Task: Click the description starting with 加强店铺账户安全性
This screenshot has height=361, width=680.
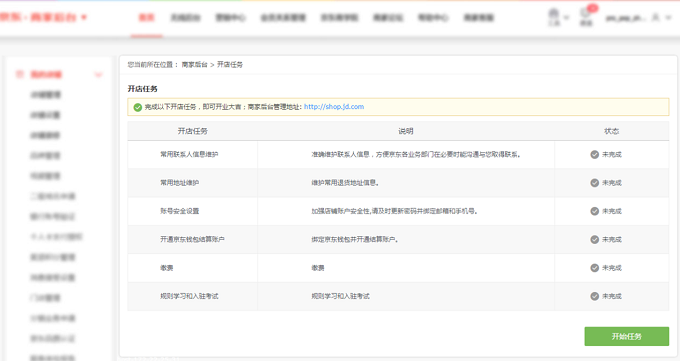Action: point(394,211)
